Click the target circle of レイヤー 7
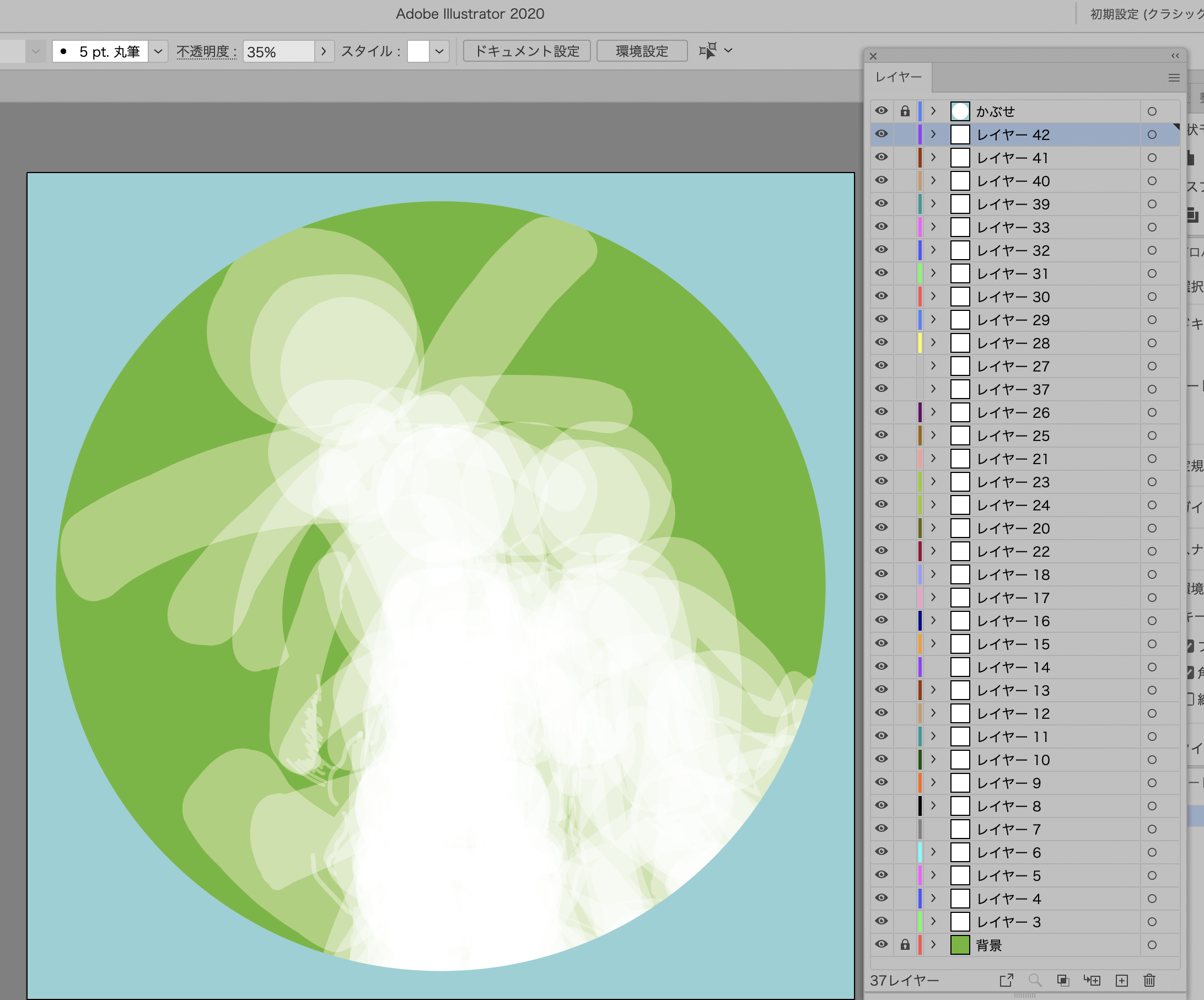This screenshot has height=1000, width=1204. coord(1152,829)
